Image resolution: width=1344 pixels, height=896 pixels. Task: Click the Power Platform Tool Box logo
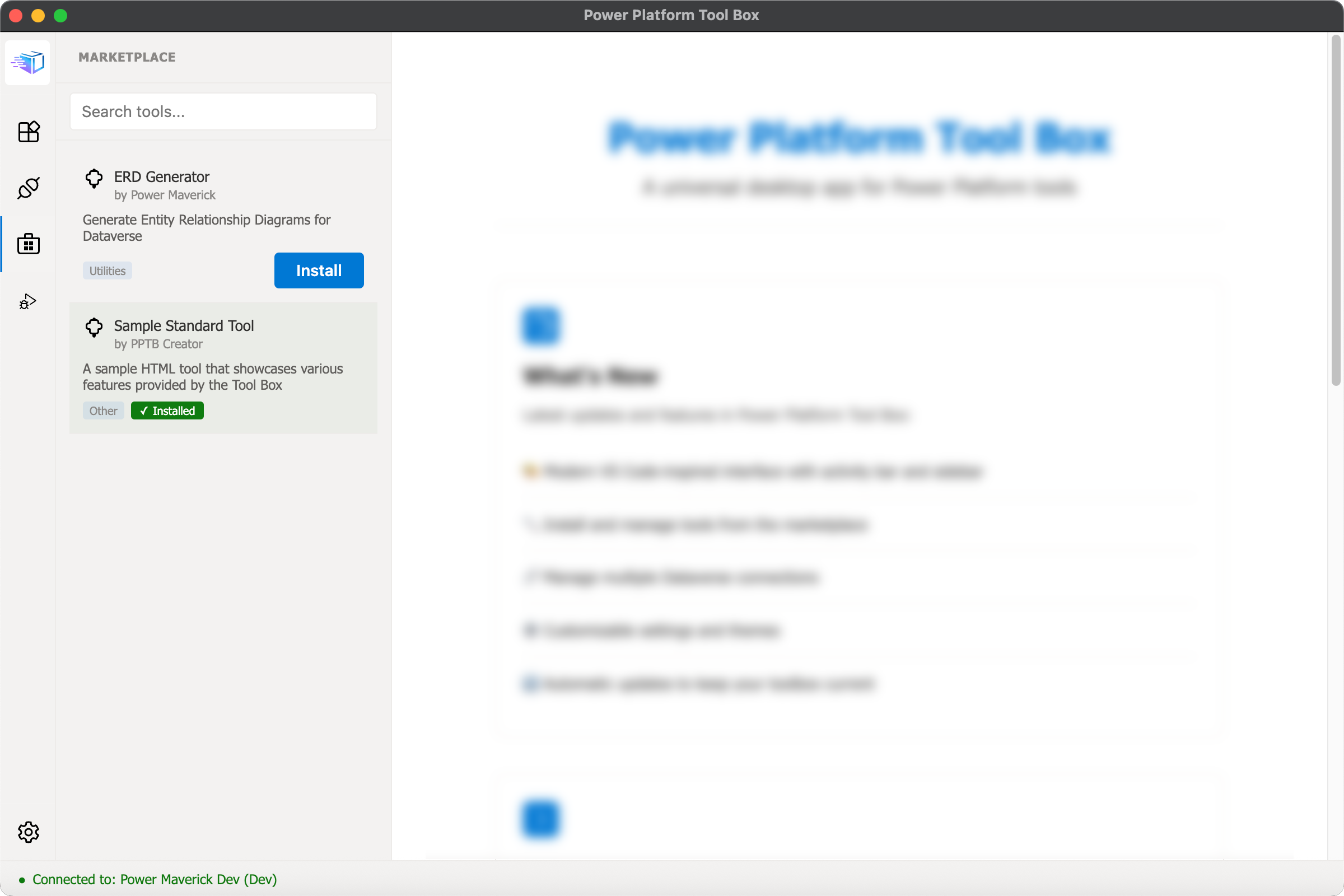(27, 62)
